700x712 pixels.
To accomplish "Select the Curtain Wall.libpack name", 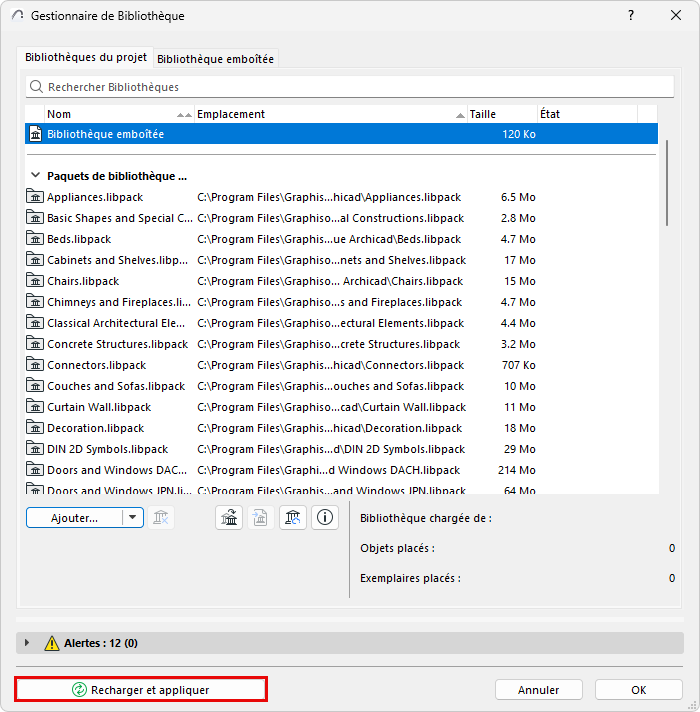I will click(99, 407).
